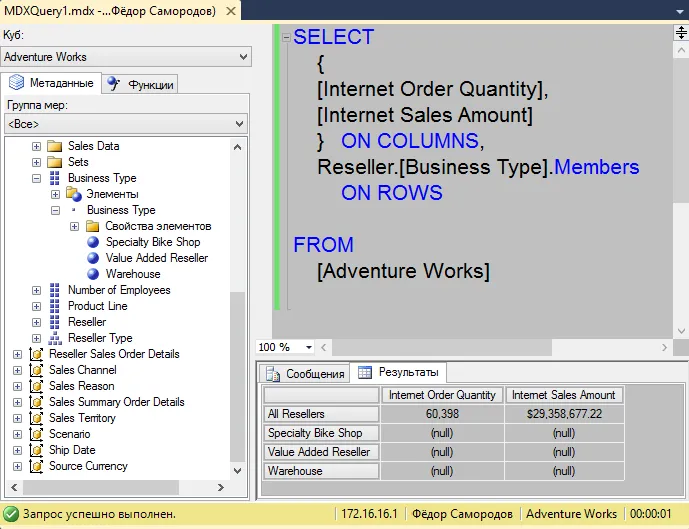This screenshot has width=689, height=529.
Task: Click the Reseller attribute hierarchy icon
Action: pos(54,322)
